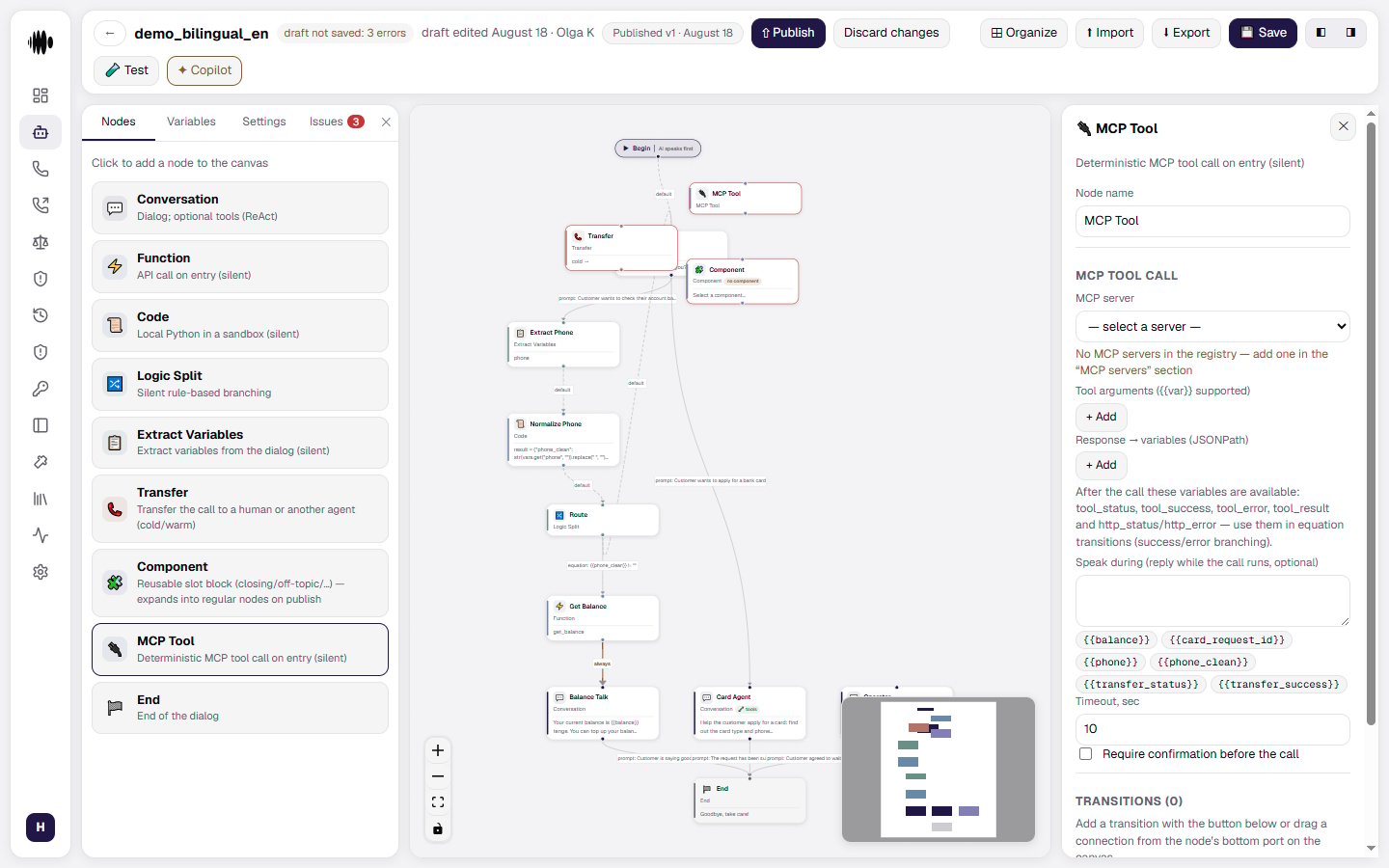This screenshot has height=868, width=1389.
Task: Open the Issues tab
Action: [x=336, y=122]
